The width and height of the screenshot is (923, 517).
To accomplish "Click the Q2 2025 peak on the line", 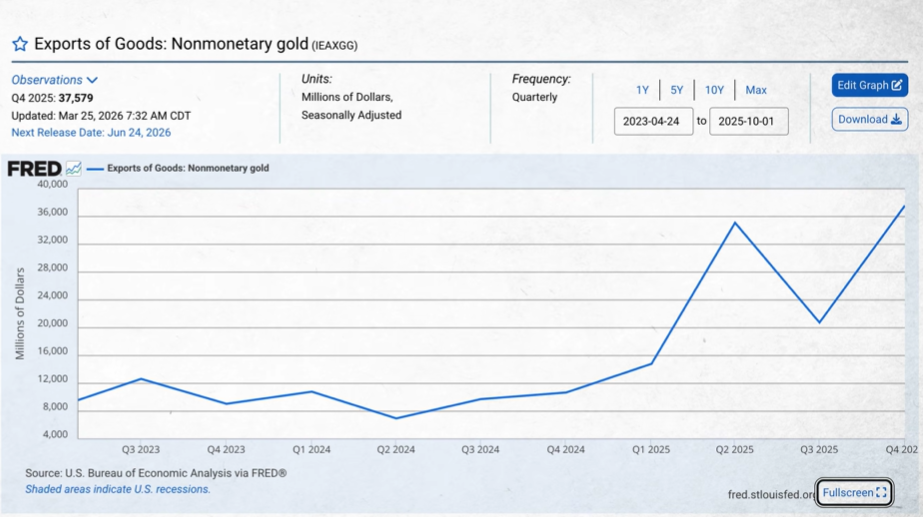I will tap(735, 222).
